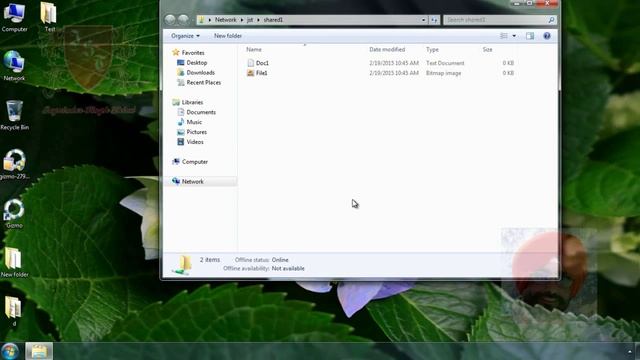This screenshot has height=360, width=640.
Task: Click Network in the address path
Action: (x=225, y=20)
